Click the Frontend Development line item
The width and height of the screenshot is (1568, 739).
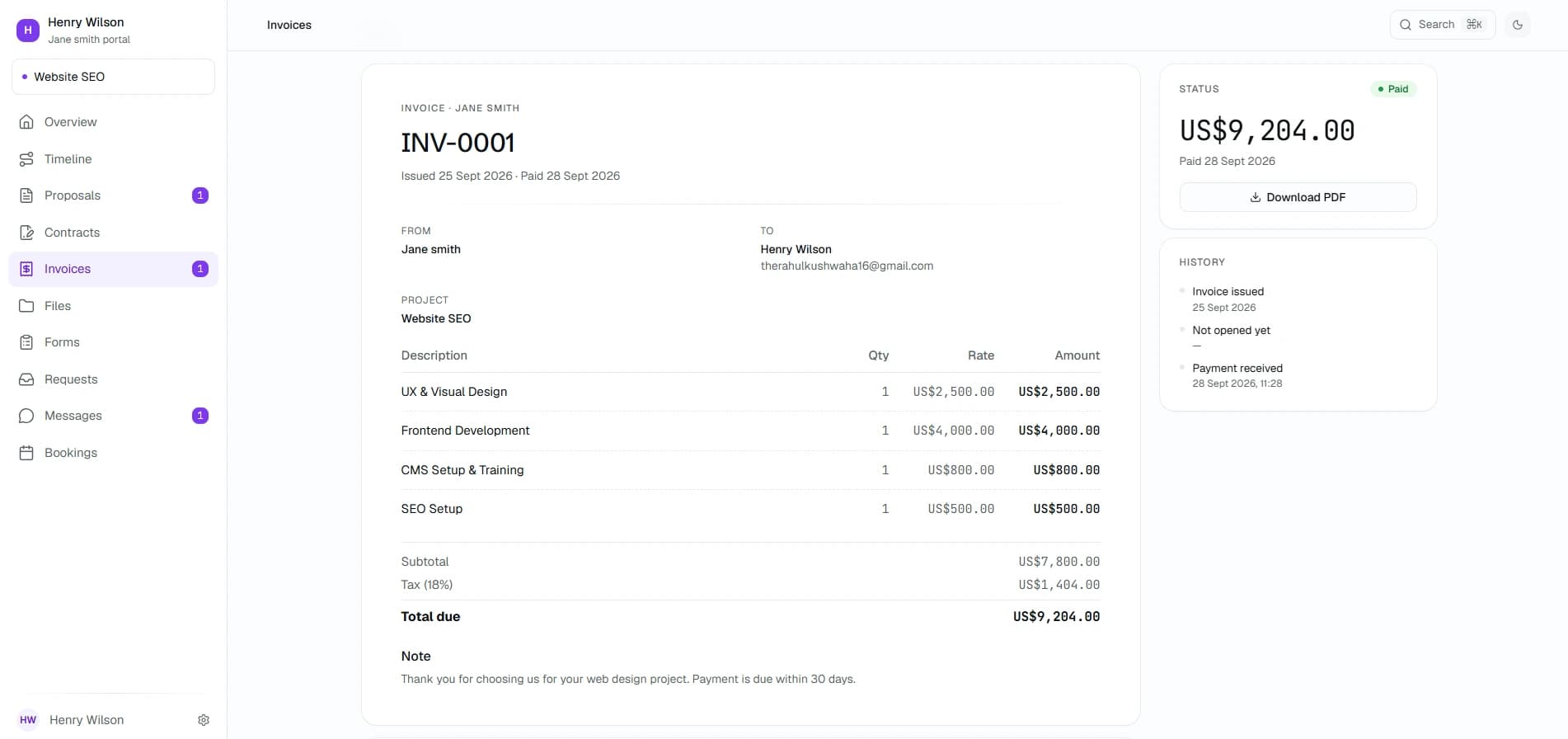pos(750,431)
